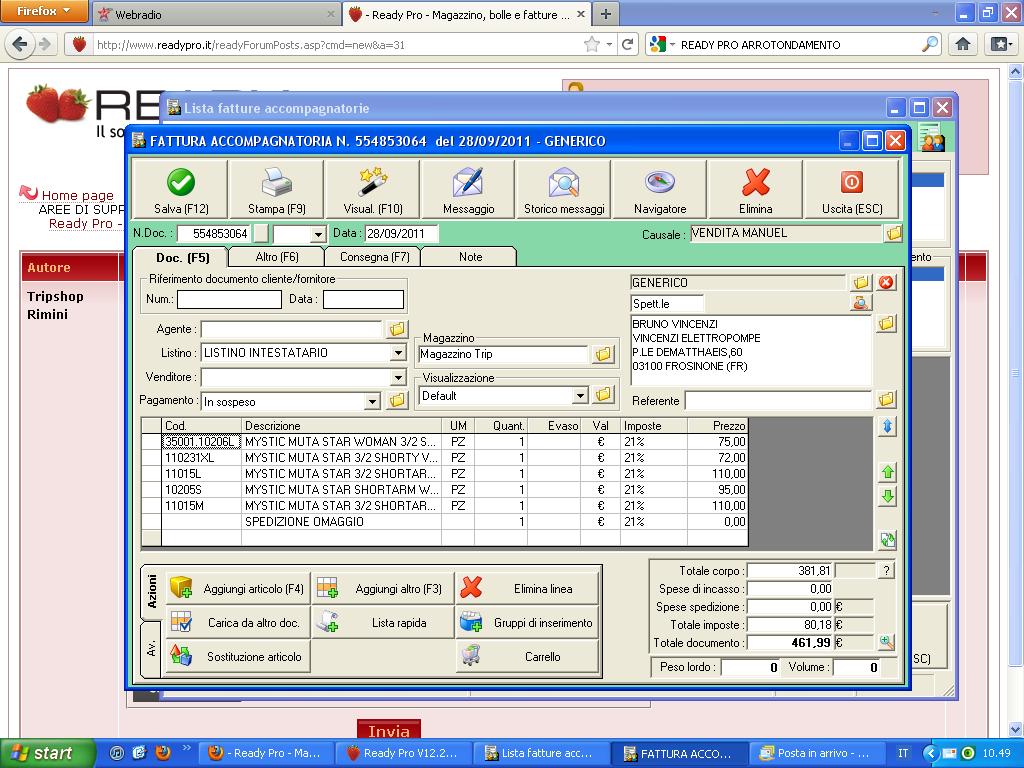This screenshot has height=768, width=1024.
Task: Click the Carrello button
Action: click(x=527, y=657)
